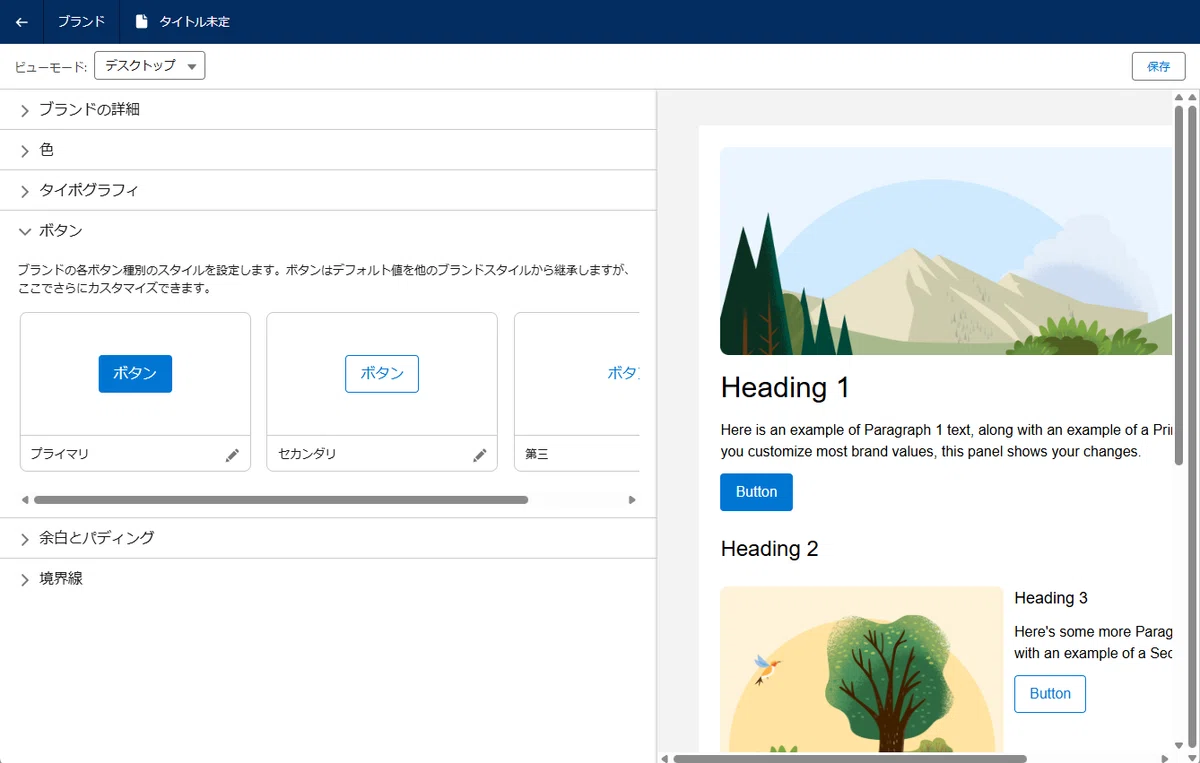Viewport: 1200px width, 763px height.
Task: Click the tree and bird preview image
Action: [861, 669]
